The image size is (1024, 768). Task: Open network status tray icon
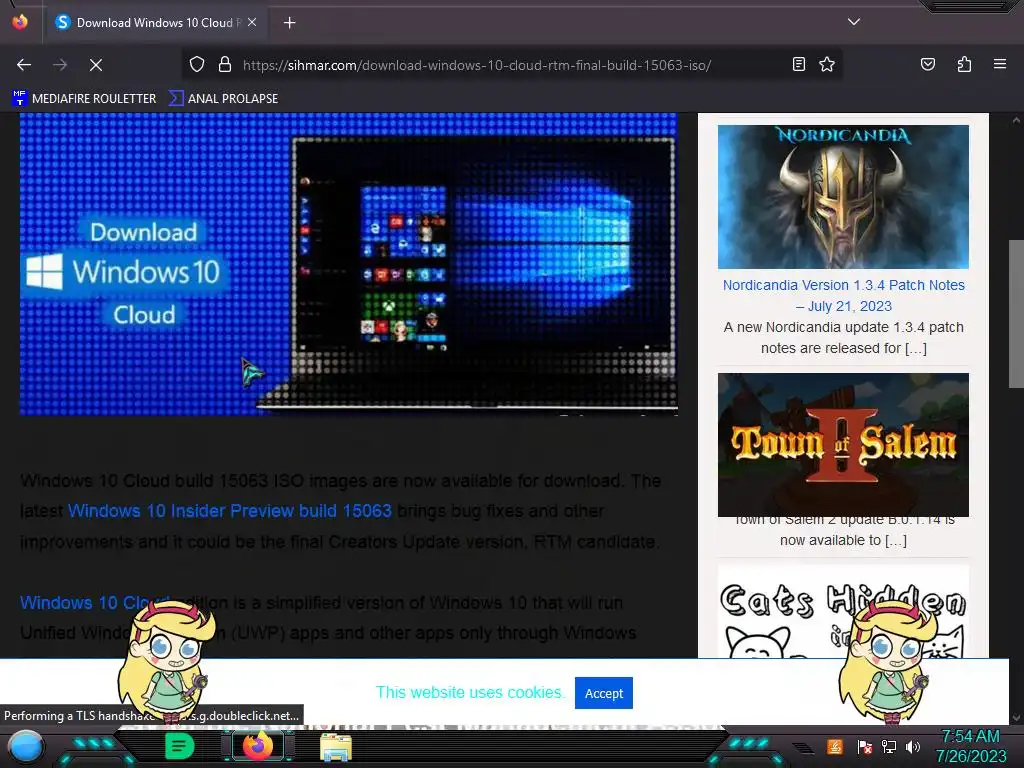[889, 746]
